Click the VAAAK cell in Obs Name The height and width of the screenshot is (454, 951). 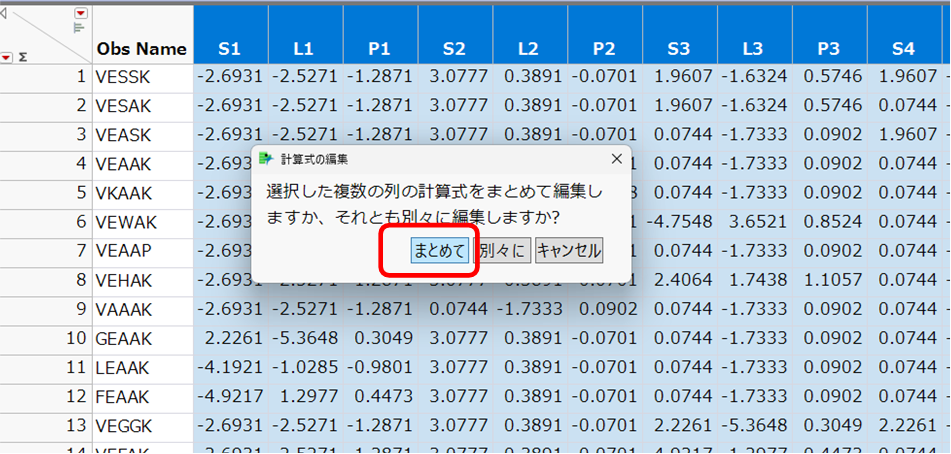[x=143, y=310]
